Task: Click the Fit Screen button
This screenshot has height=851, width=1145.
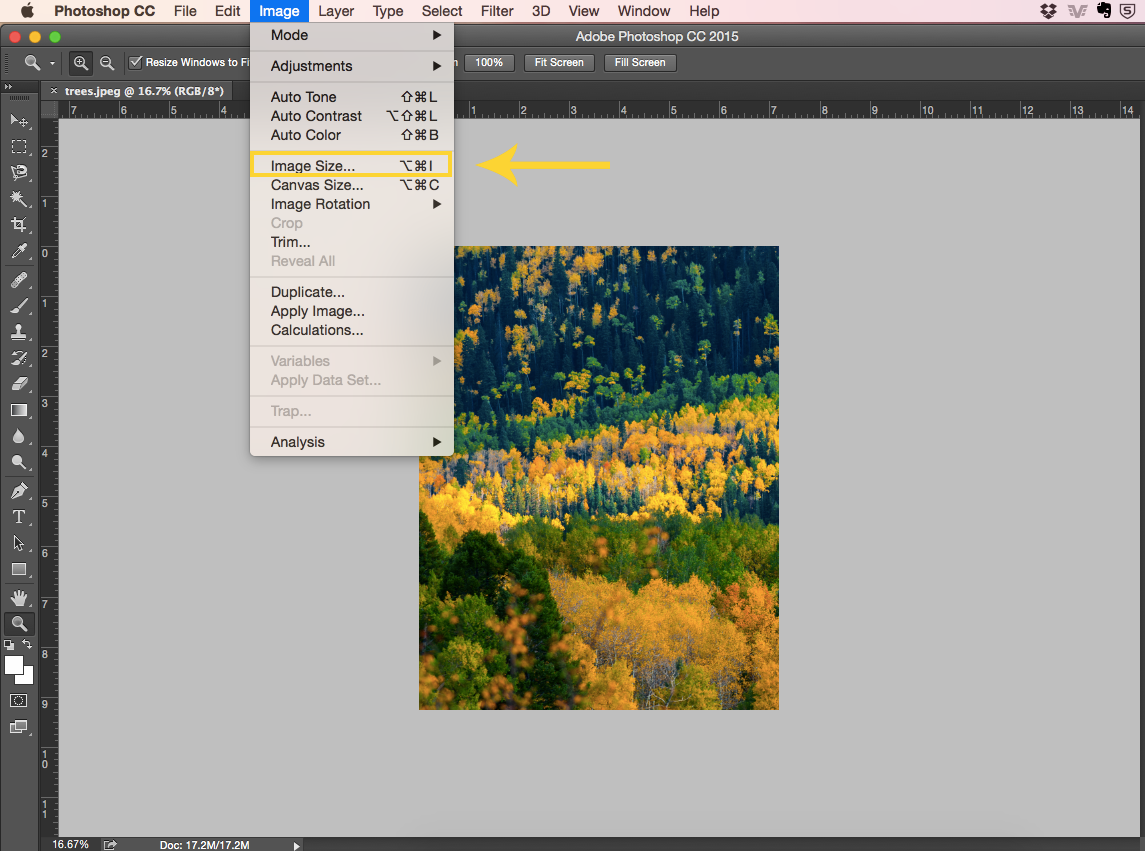Action: pos(559,62)
